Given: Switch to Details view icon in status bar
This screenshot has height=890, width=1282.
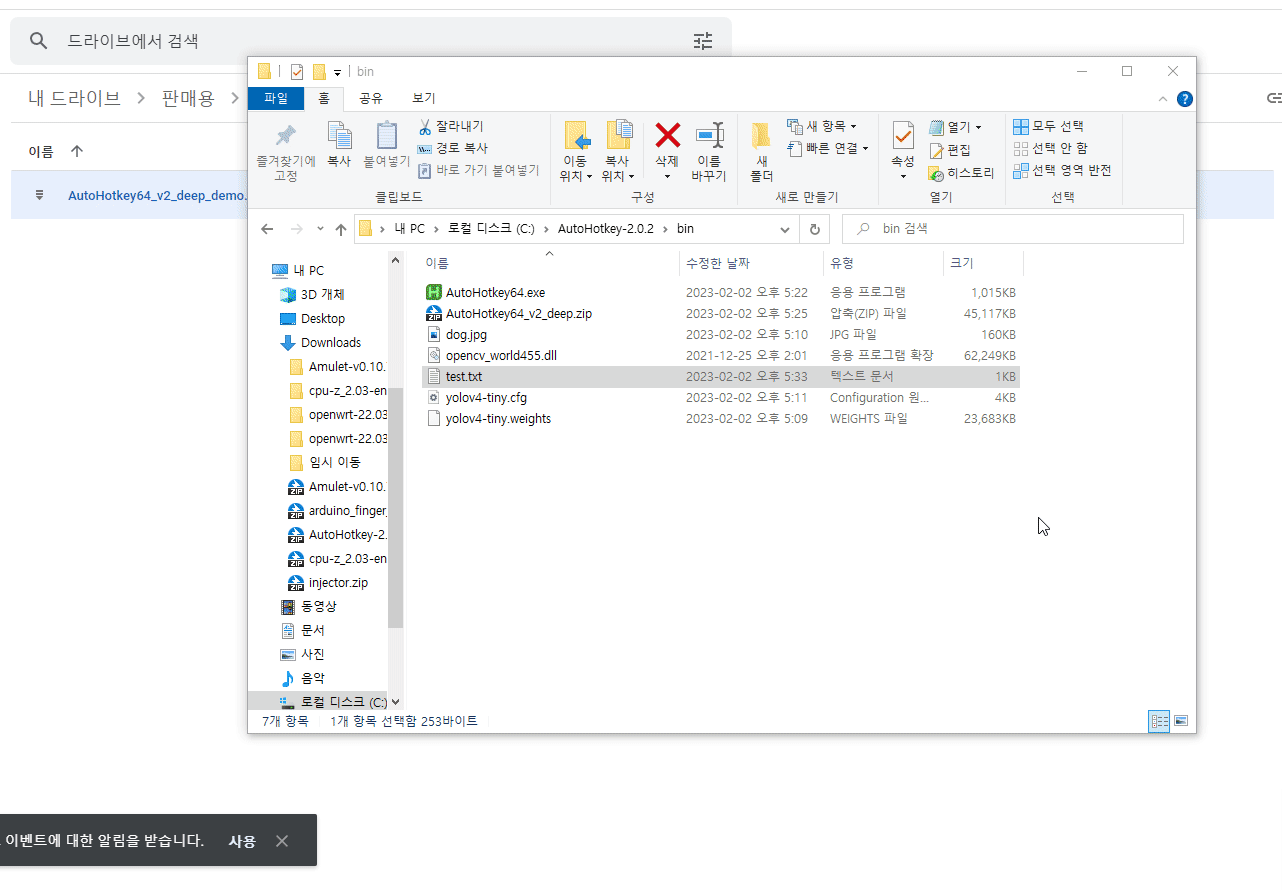Looking at the screenshot, I should click(x=1159, y=721).
